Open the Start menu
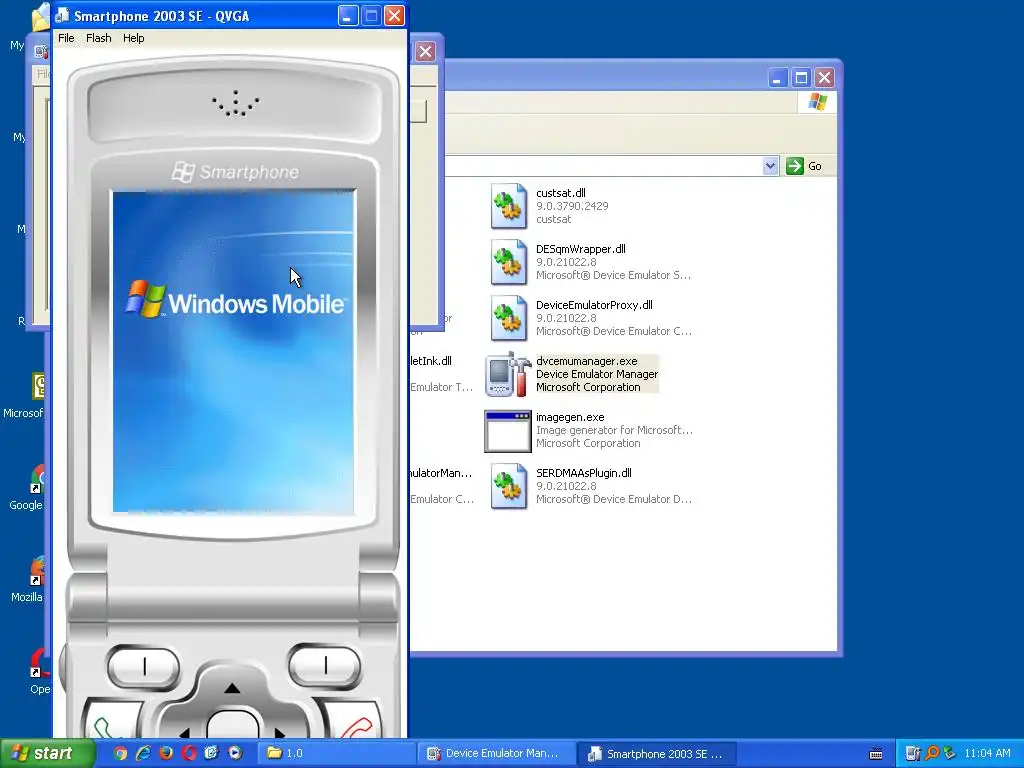The image size is (1024, 768). tap(47, 753)
